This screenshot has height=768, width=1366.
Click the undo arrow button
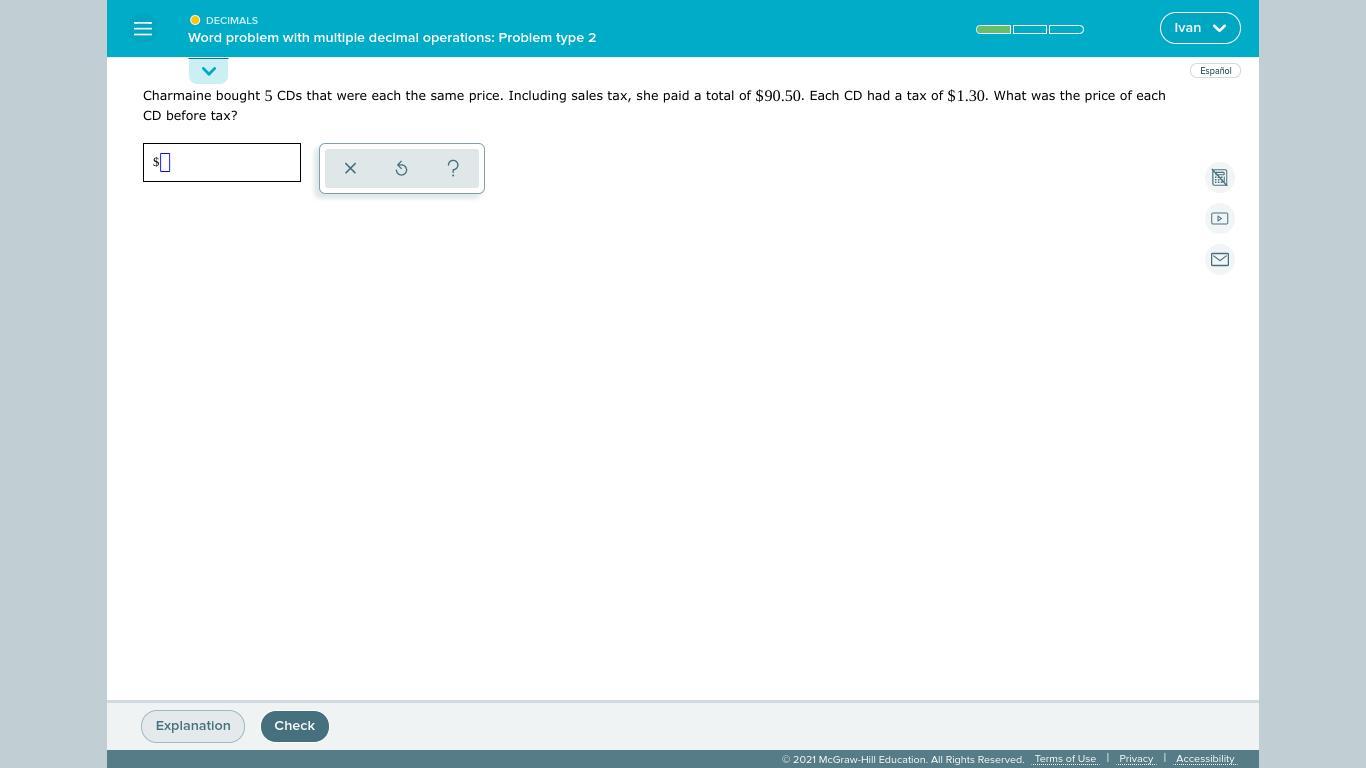tap(401, 168)
